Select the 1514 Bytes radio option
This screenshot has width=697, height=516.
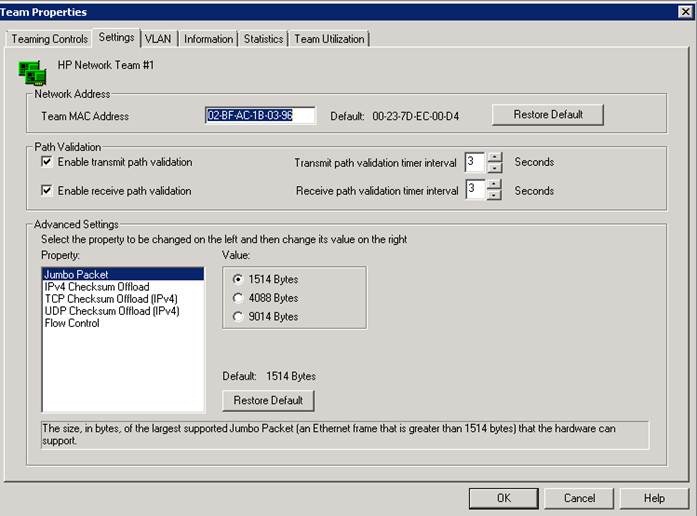237,280
